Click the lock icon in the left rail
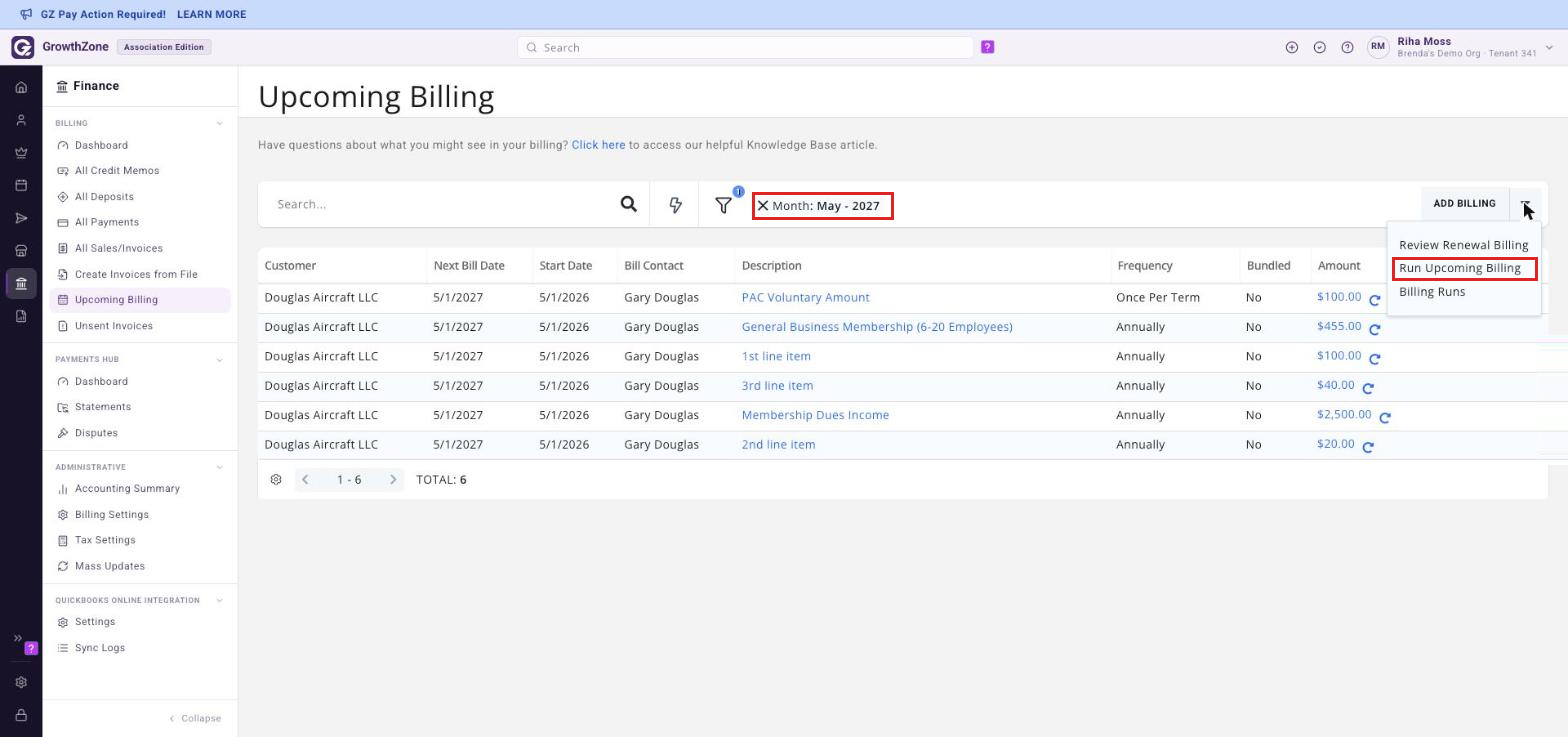 pos(21,715)
